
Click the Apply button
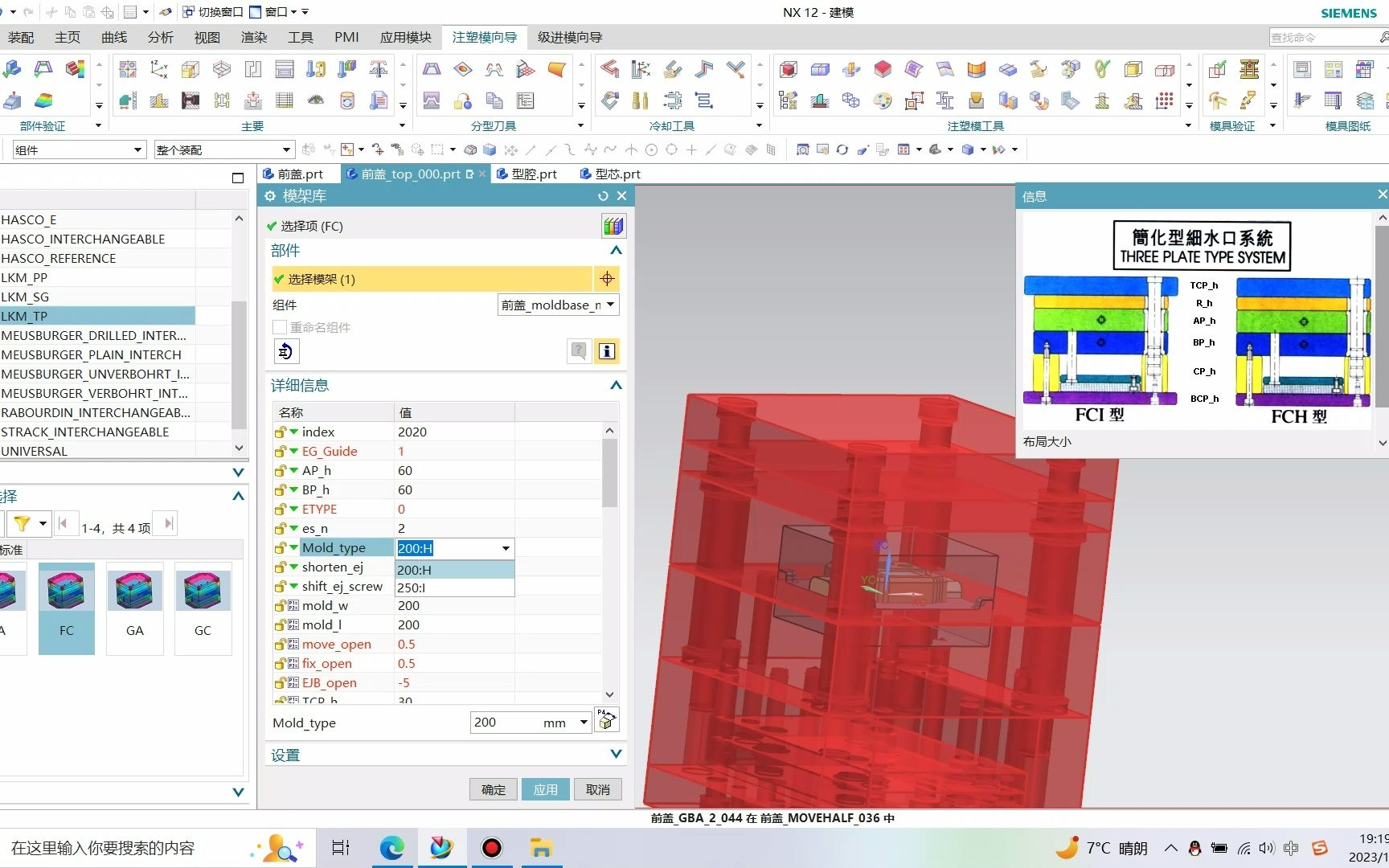[546, 789]
